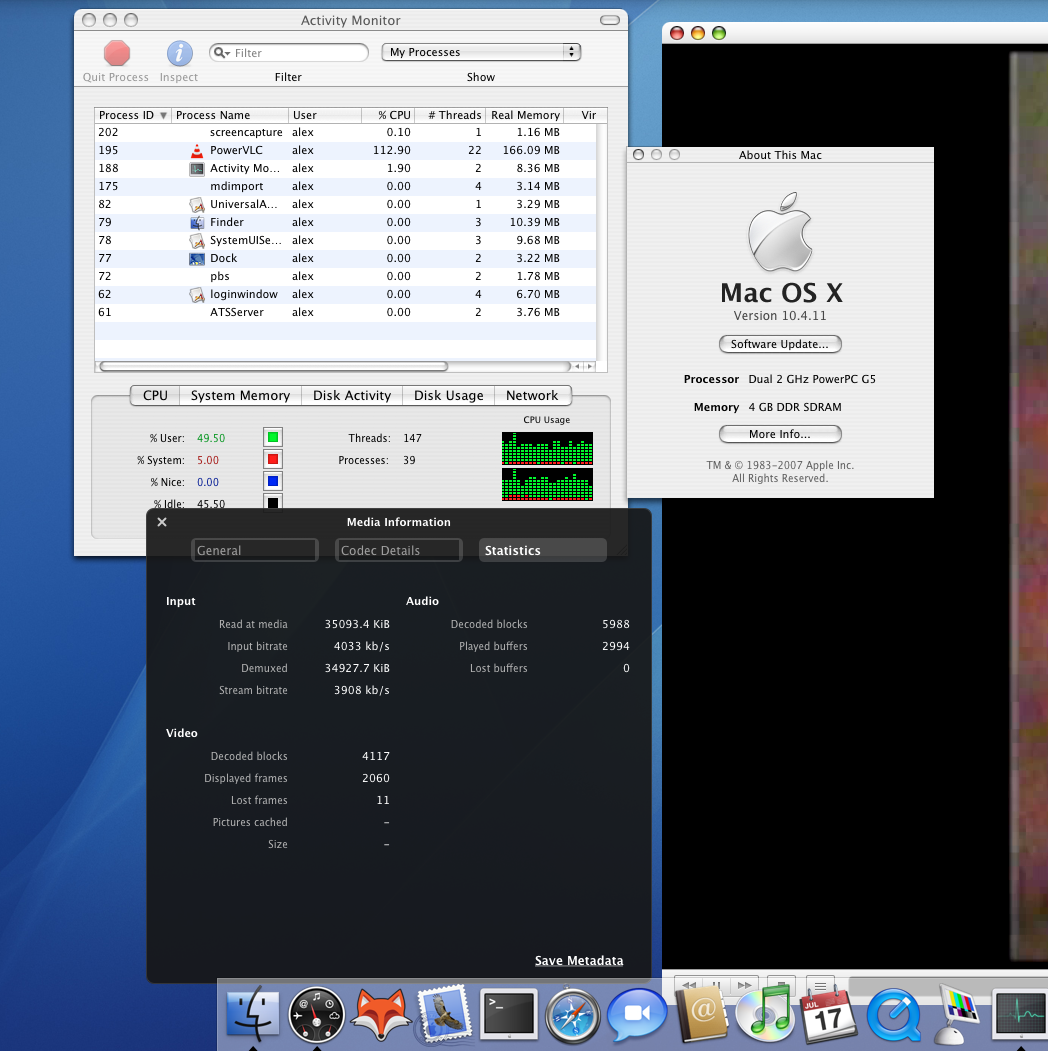Open the Codec Details tab
1048x1051 pixels.
[x=399, y=550]
